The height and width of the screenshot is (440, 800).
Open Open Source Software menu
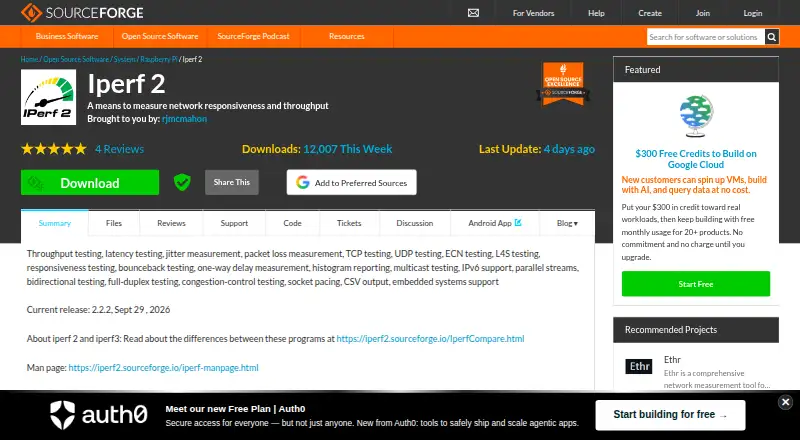(160, 36)
